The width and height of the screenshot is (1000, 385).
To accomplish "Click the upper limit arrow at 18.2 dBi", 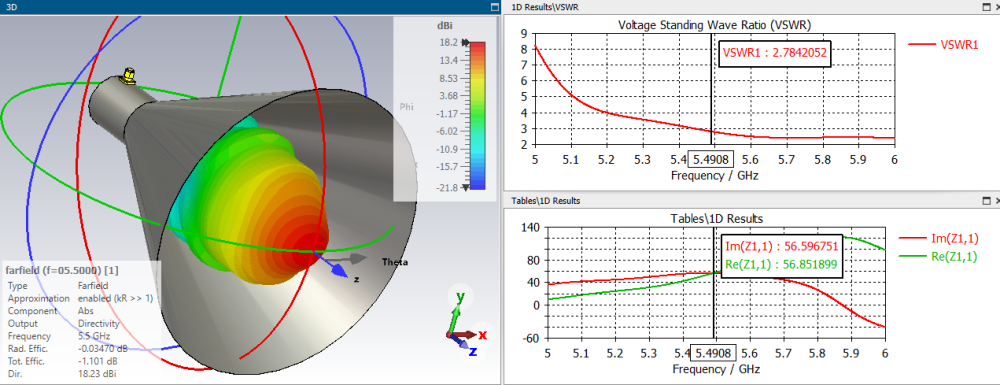I will (466, 43).
